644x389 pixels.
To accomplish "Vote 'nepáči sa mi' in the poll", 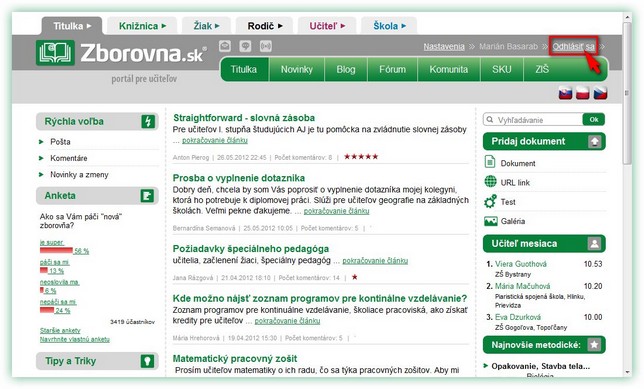I will 58,302.
